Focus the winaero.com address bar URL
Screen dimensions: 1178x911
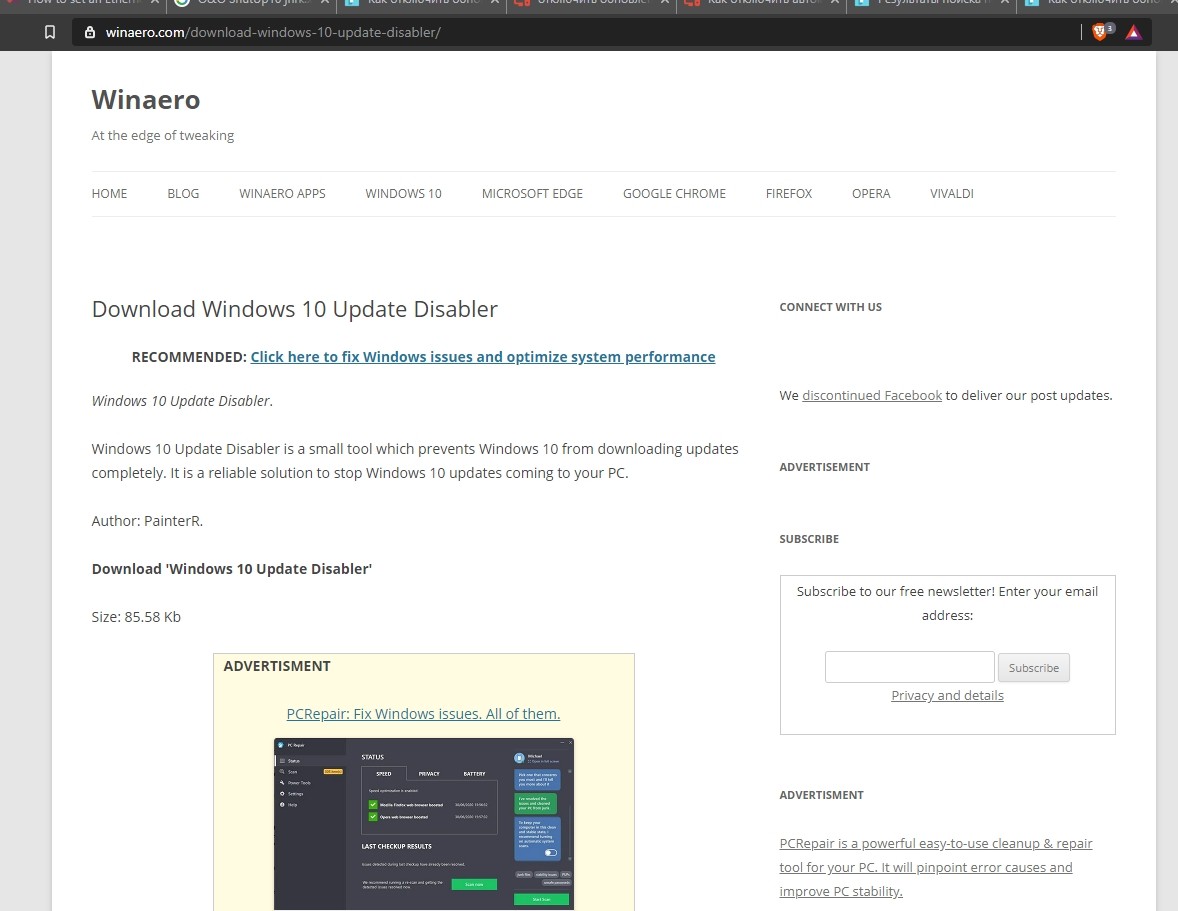pyautogui.click(x=273, y=32)
